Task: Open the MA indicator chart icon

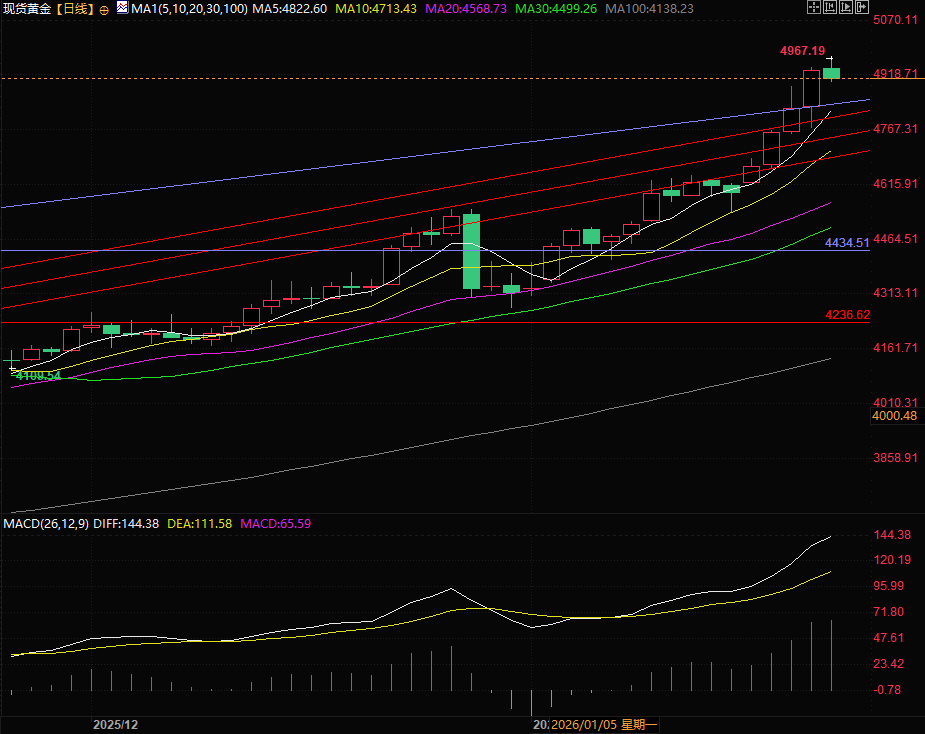Action: tap(122, 8)
